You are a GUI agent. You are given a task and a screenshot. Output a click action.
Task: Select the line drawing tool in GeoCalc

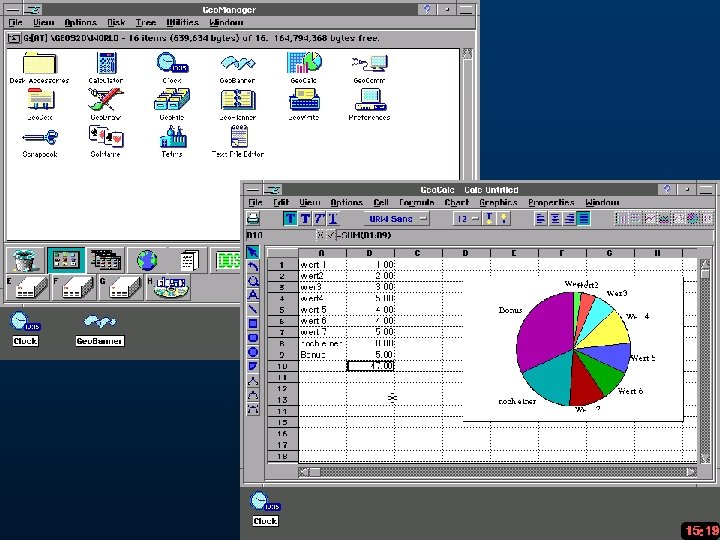click(253, 309)
